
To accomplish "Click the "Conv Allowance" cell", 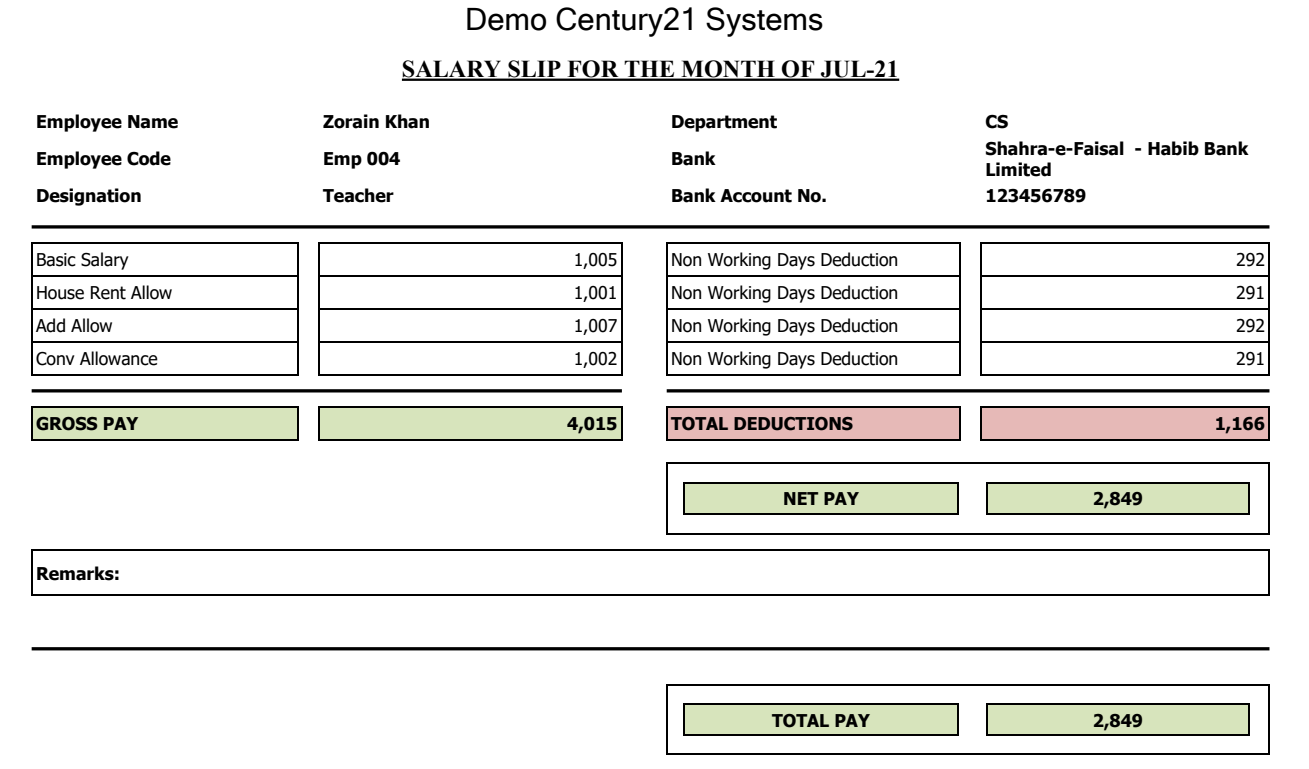I will coord(166,359).
